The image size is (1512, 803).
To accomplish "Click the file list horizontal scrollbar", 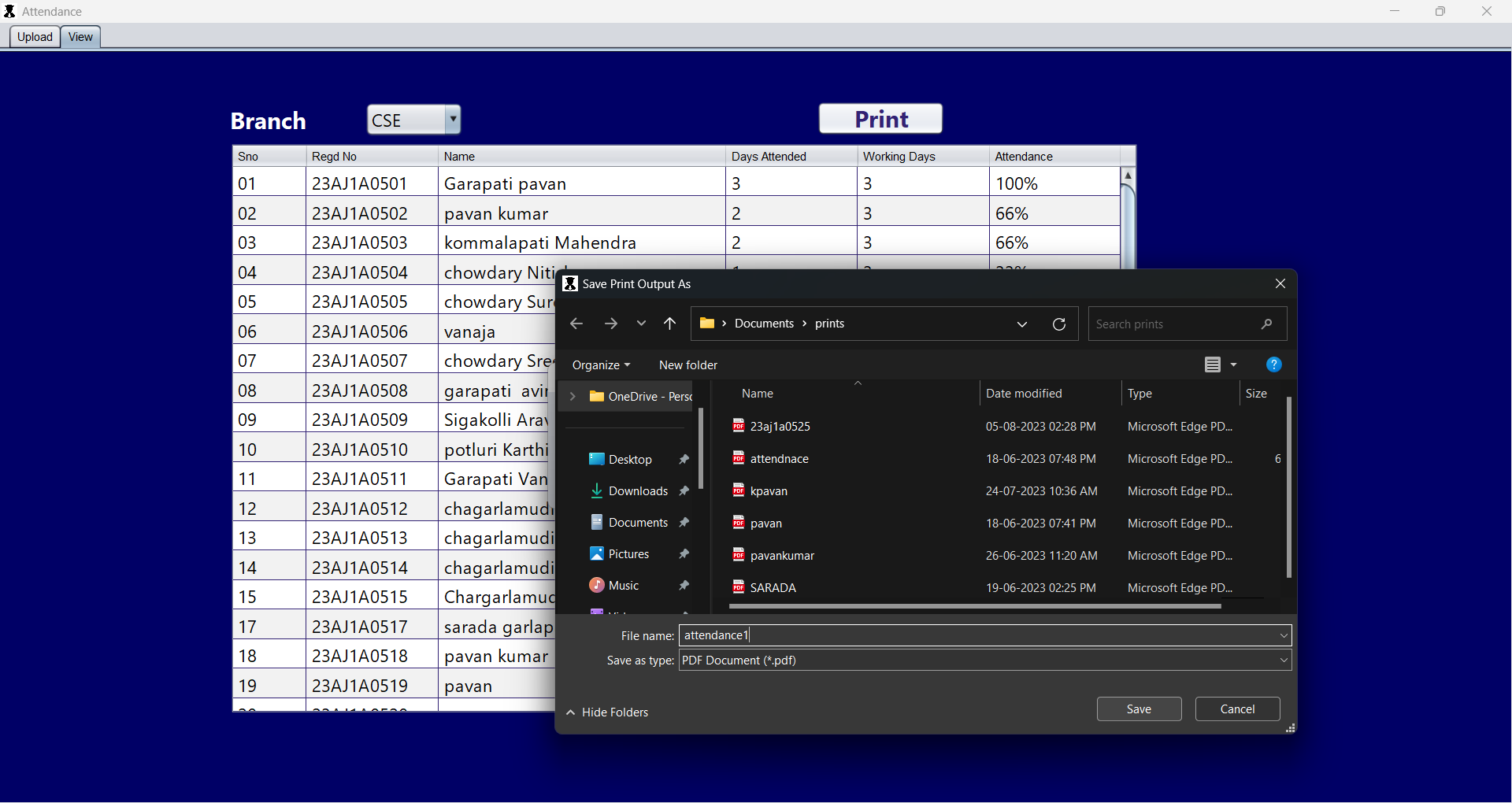I will pyautogui.click(x=975, y=606).
